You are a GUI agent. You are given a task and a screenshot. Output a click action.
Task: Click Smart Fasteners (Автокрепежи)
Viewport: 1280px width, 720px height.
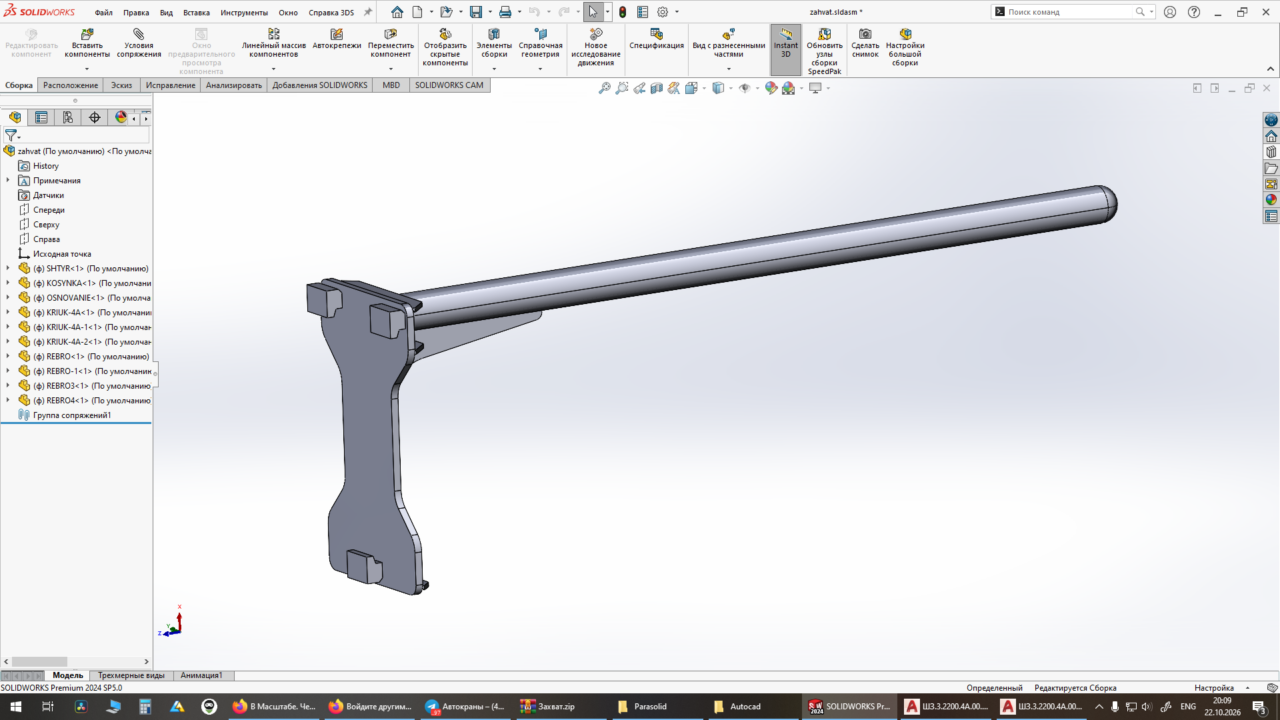click(x=337, y=40)
